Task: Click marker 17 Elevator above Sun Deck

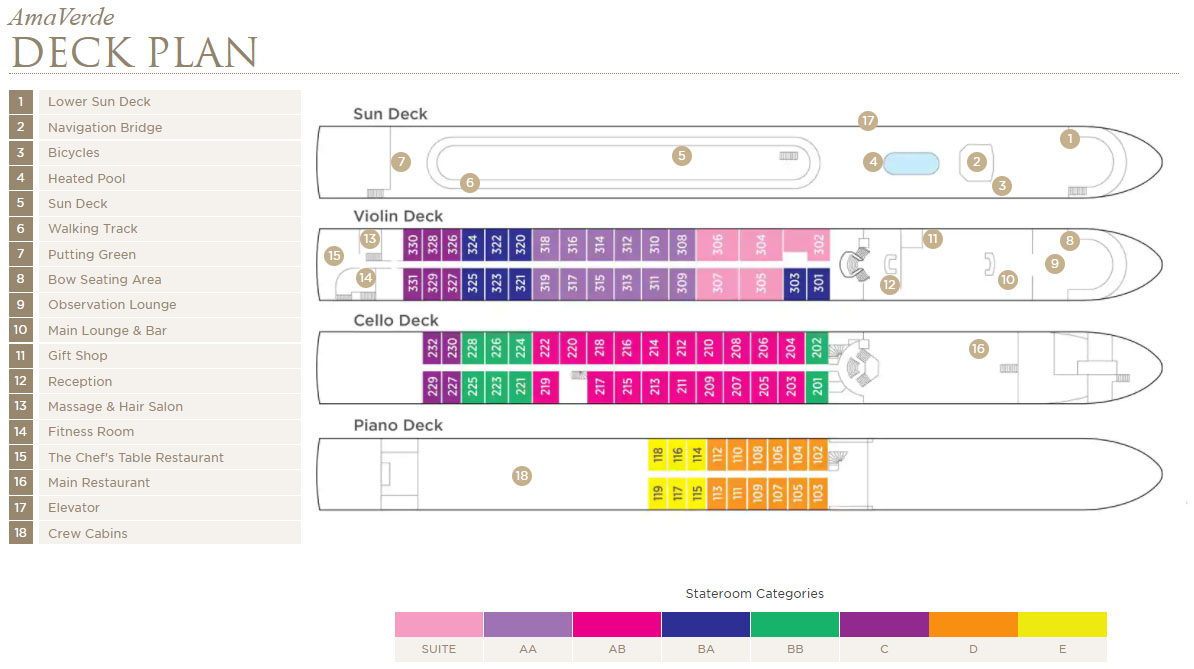Action: click(867, 120)
